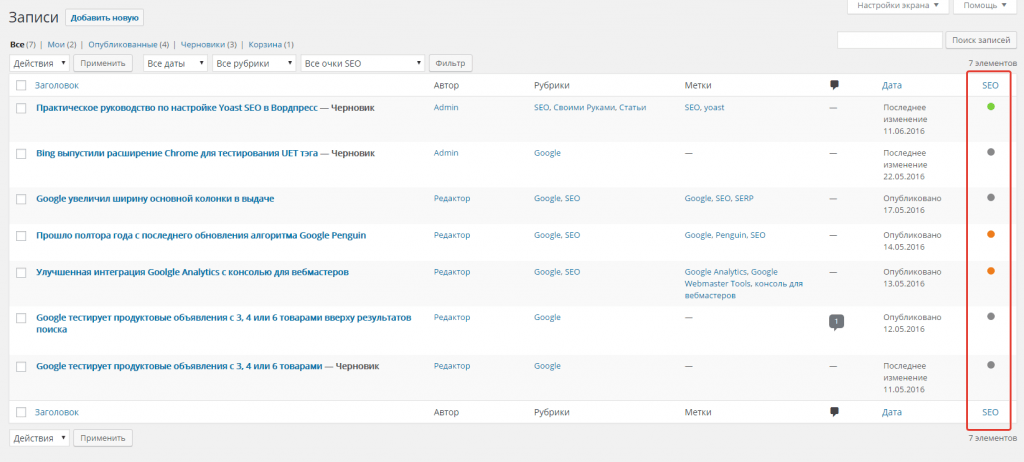
Task: Click the bottom Применить button
Action: point(103,438)
